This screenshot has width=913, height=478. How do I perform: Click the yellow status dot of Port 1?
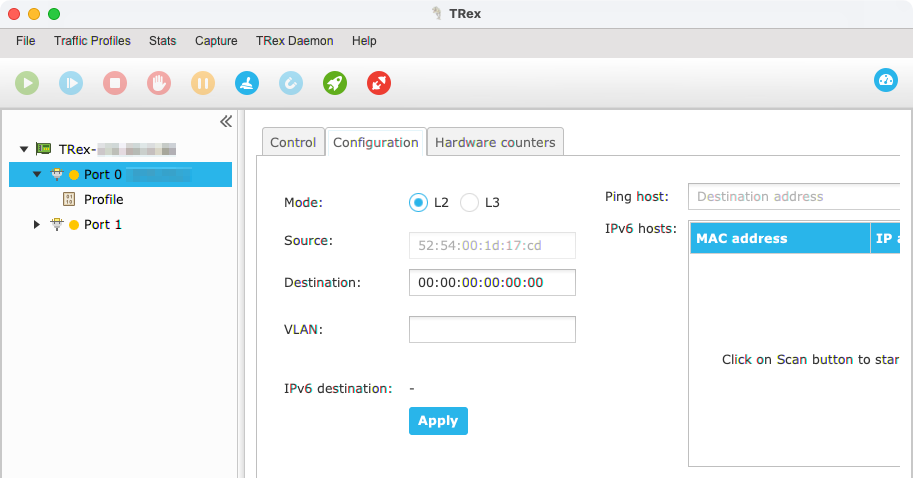point(74,225)
